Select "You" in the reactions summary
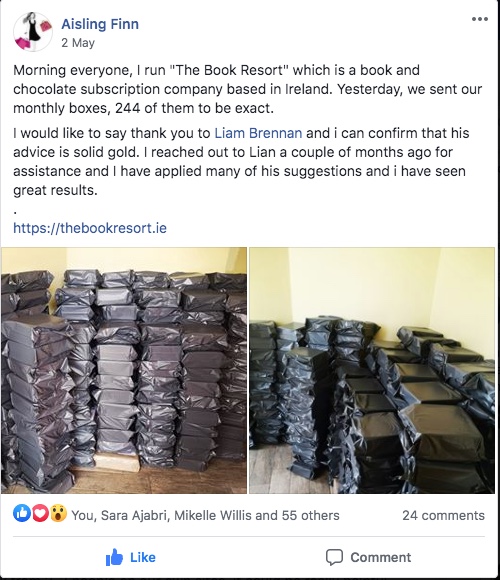Screen dimensions: 500x580 tap(84, 515)
